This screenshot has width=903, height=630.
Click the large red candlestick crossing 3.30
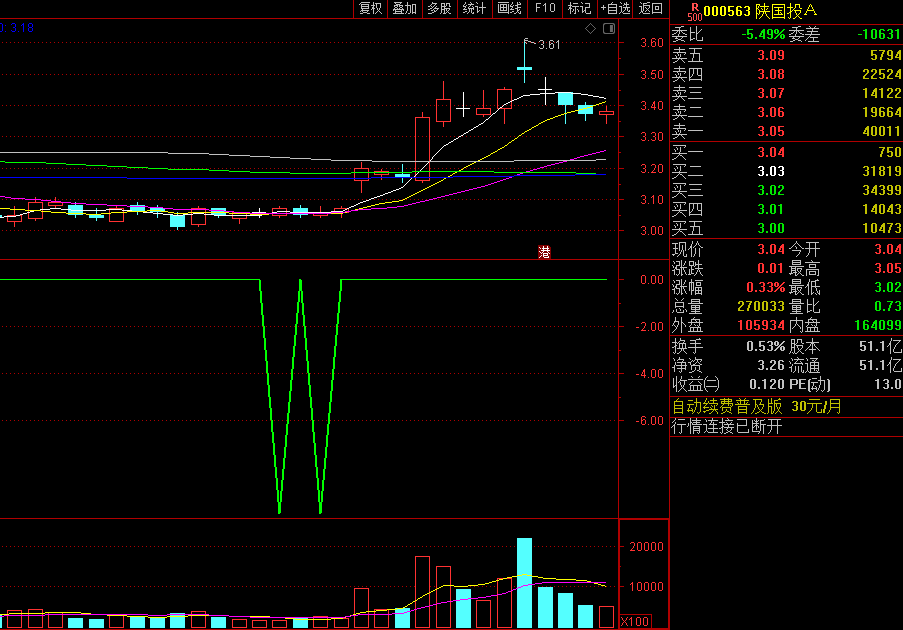422,147
